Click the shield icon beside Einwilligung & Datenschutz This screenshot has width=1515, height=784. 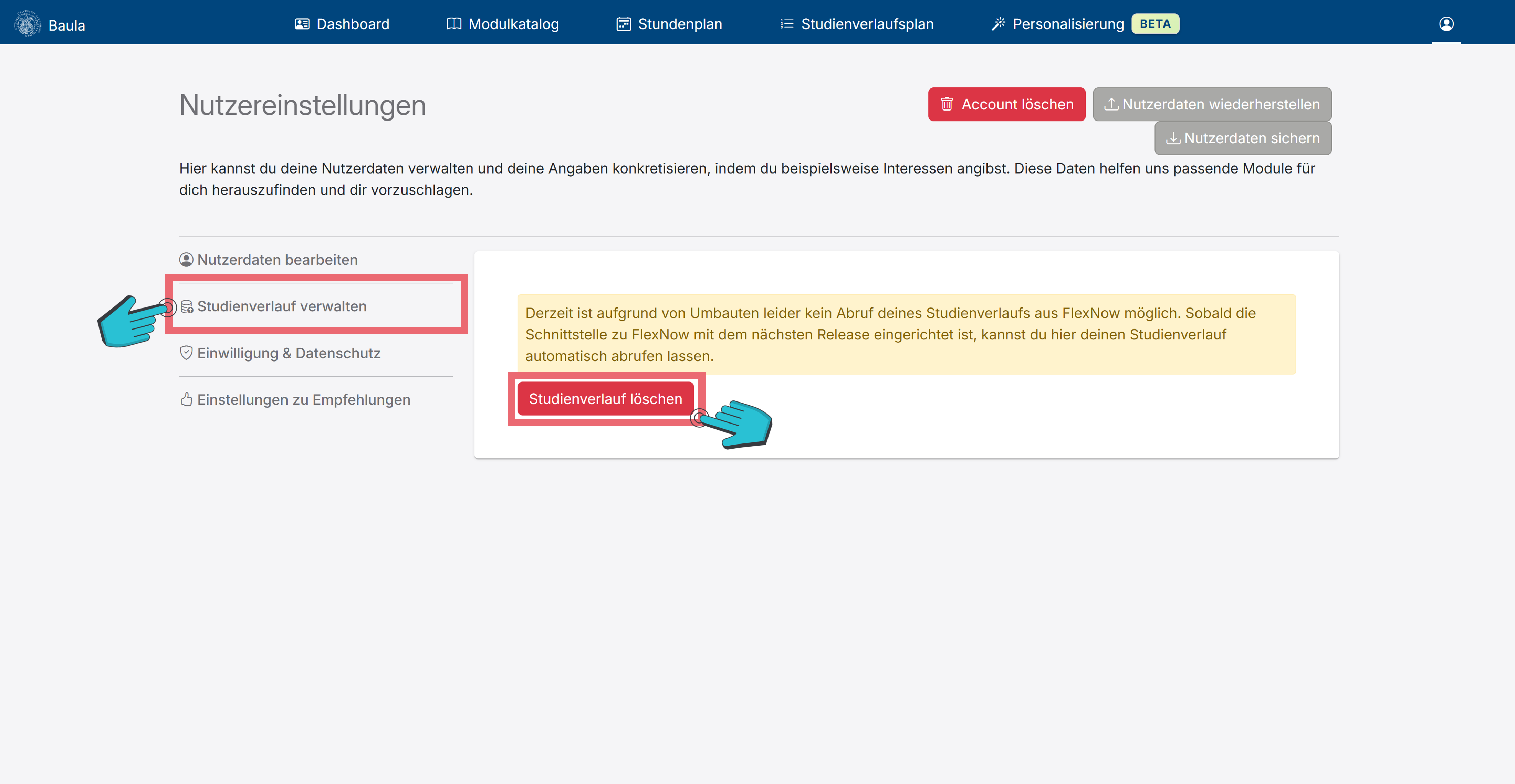point(186,353)
